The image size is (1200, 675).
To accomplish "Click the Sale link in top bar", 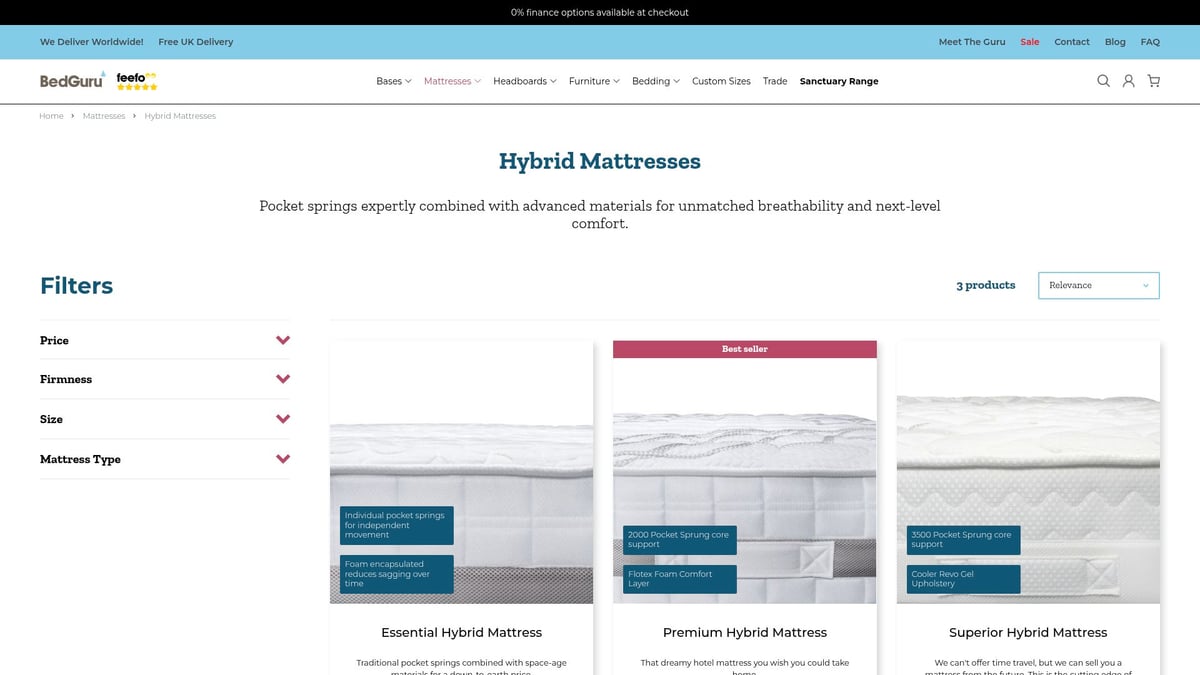I will click(1029, 42).
